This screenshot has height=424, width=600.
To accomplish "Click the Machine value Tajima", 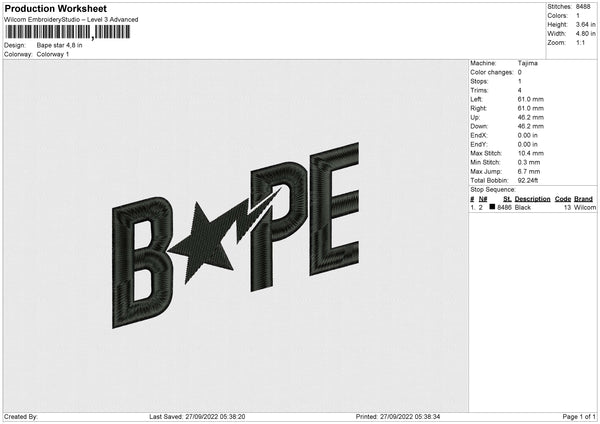I will click(528, 63).
